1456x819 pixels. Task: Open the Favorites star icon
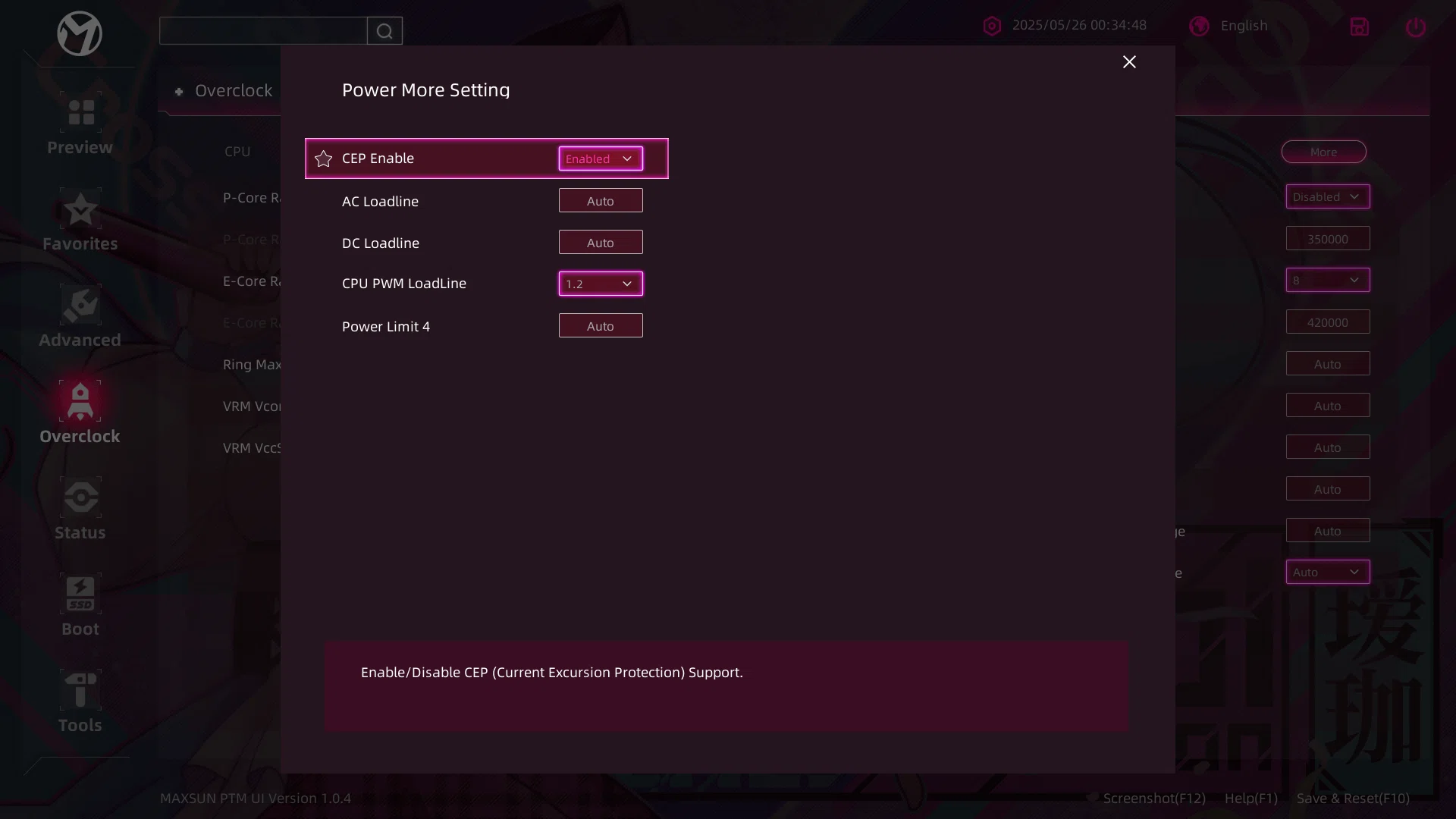tap(80, 209)
